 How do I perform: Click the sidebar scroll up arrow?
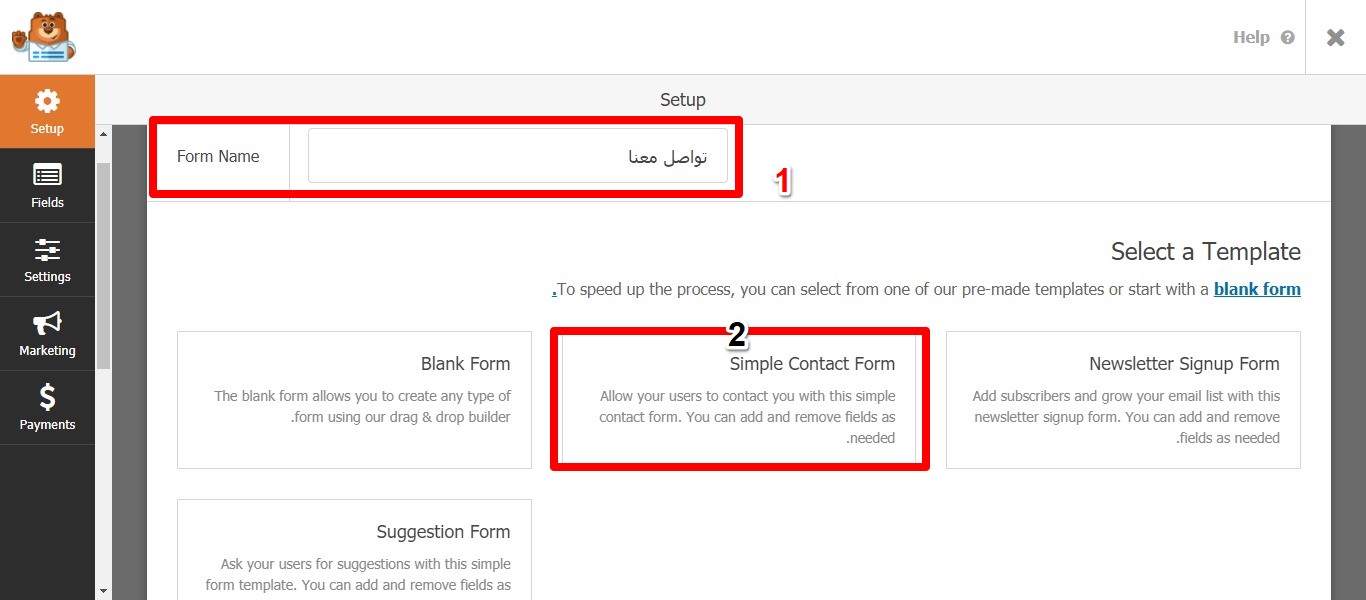pyautogui.click(x=103, y=134)
